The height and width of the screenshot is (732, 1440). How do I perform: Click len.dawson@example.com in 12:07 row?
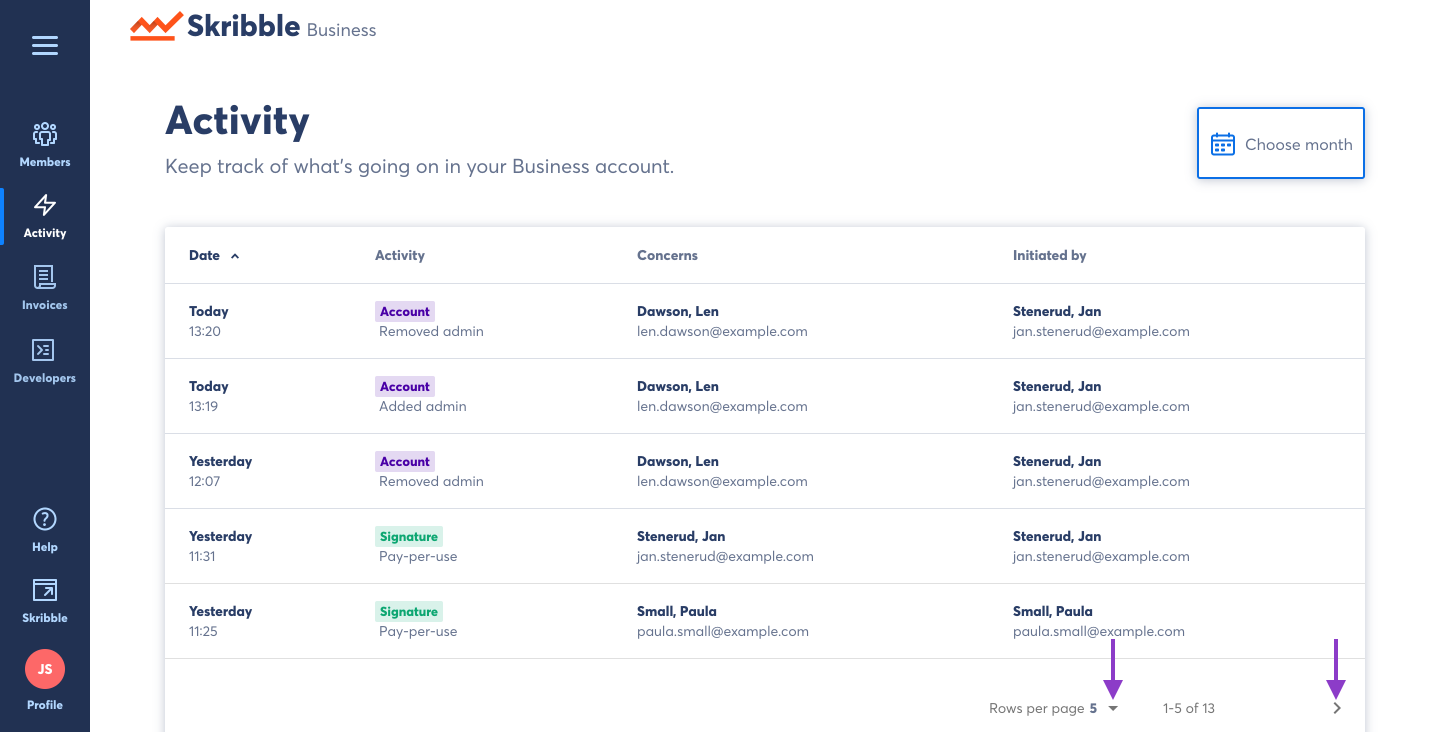coord(722,481)
